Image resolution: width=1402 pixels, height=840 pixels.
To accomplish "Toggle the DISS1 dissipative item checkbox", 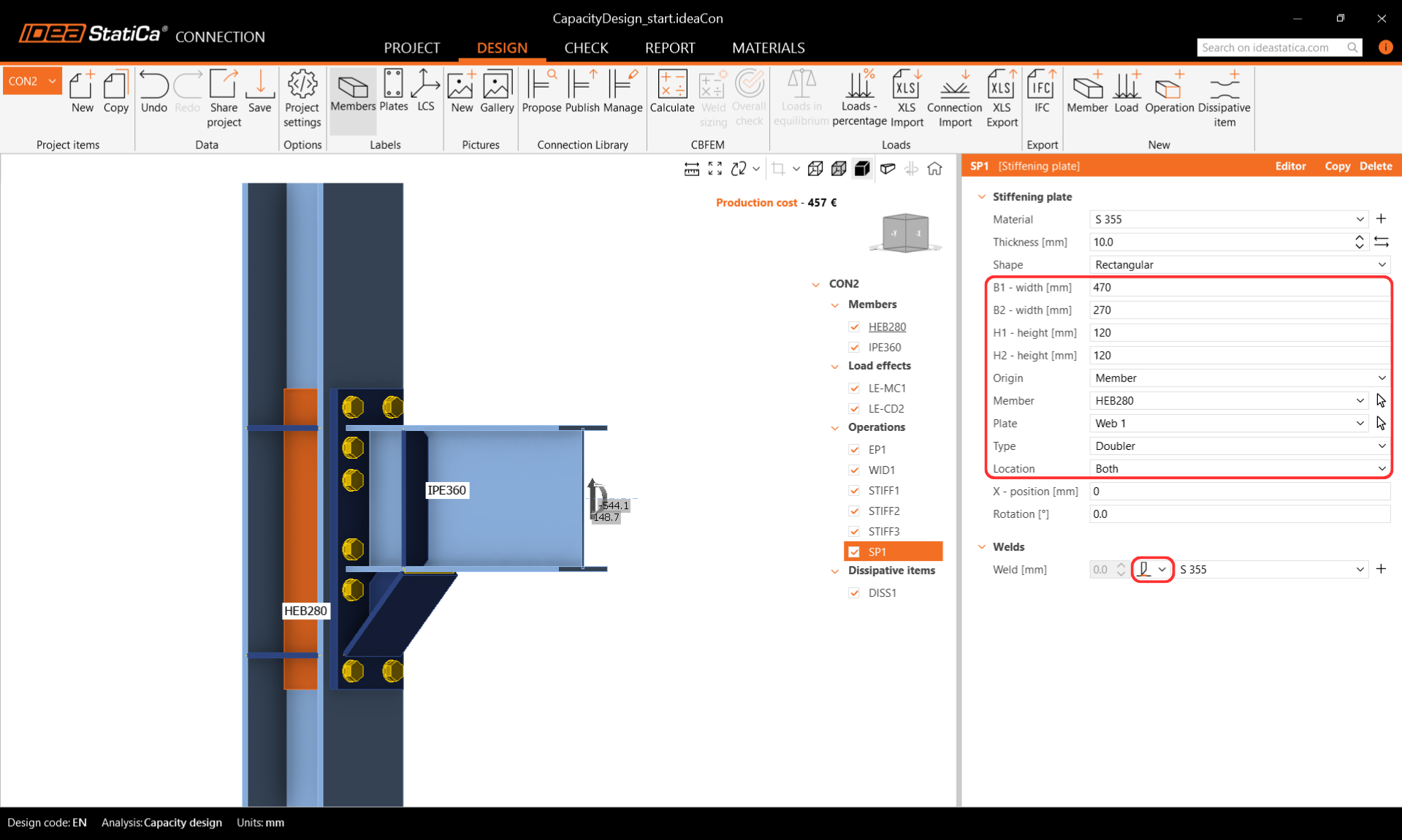I will tap(854, 592).
